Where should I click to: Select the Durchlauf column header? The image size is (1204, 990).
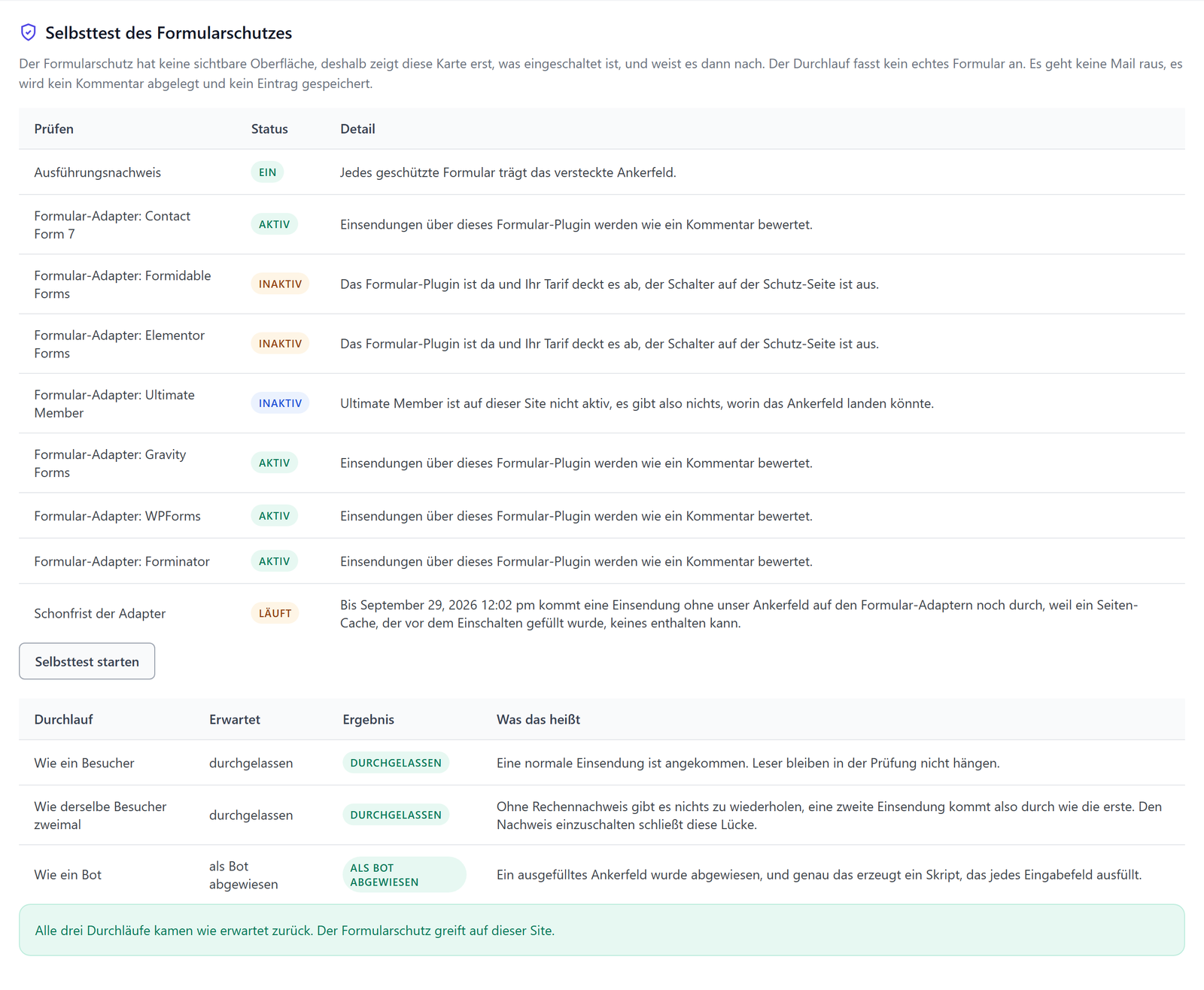[x=63, y=719]
